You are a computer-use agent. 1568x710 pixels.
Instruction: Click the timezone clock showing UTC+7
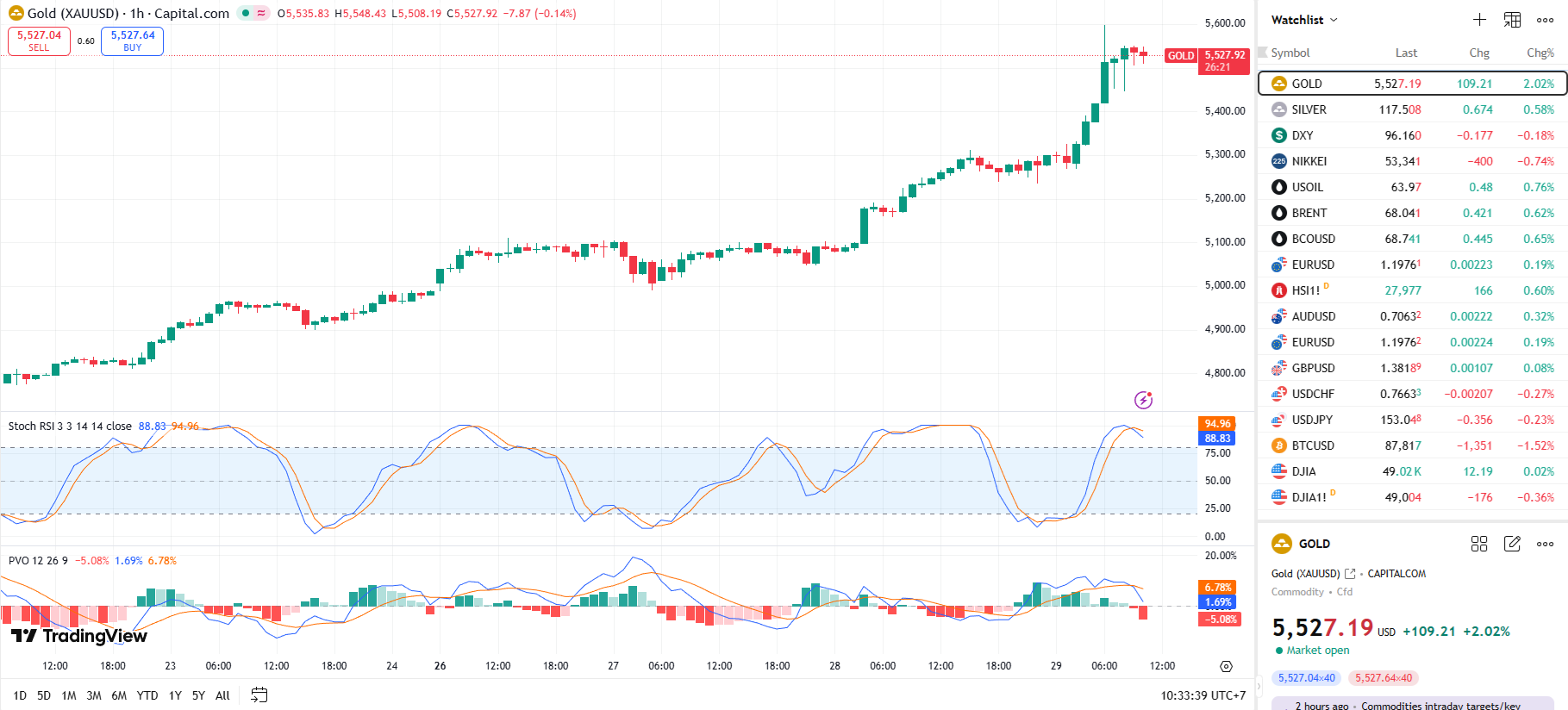coord(1203,695)
